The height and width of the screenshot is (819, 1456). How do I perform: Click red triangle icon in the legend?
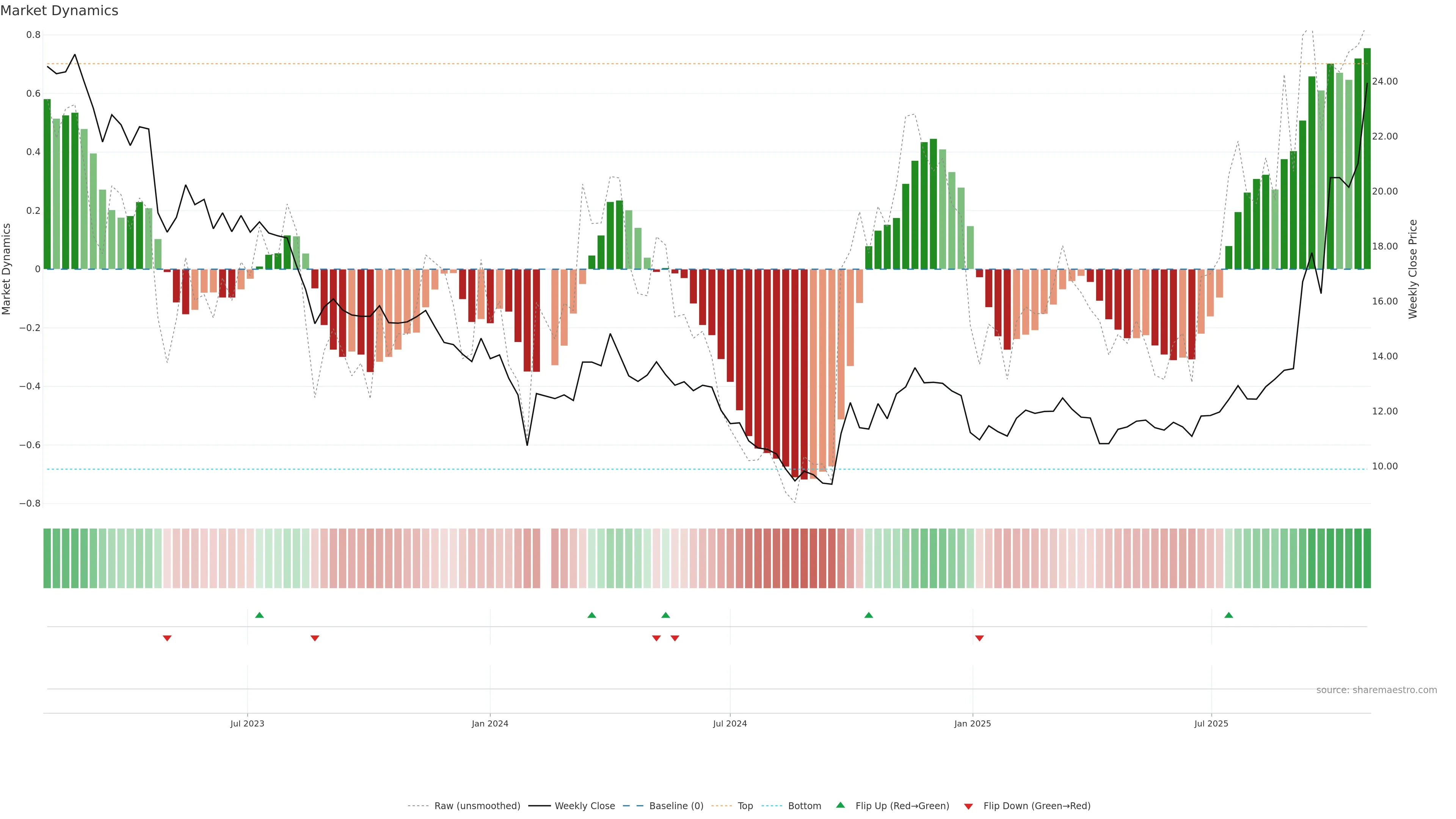pyautogui.click(x=968, y=806)
